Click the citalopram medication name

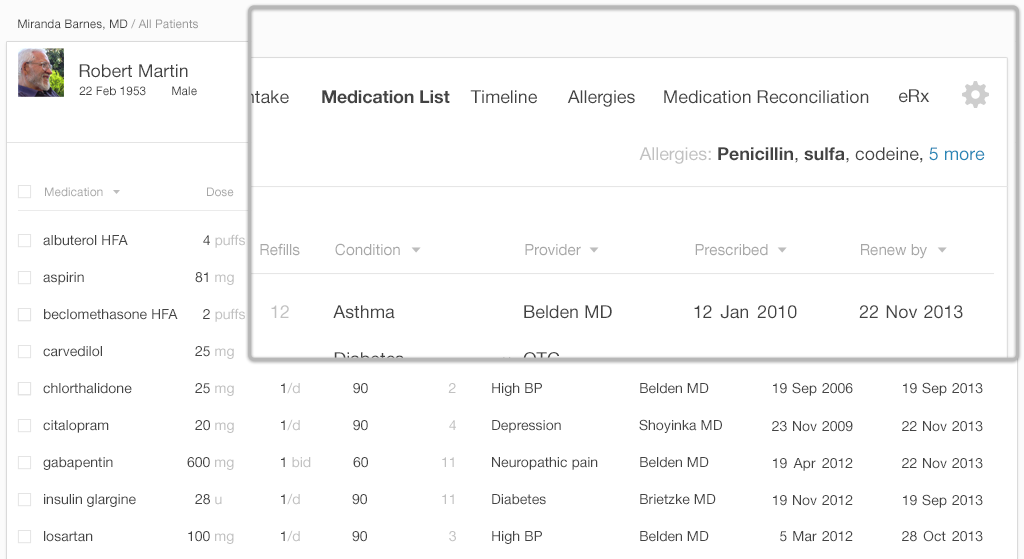tap(75, 426)
